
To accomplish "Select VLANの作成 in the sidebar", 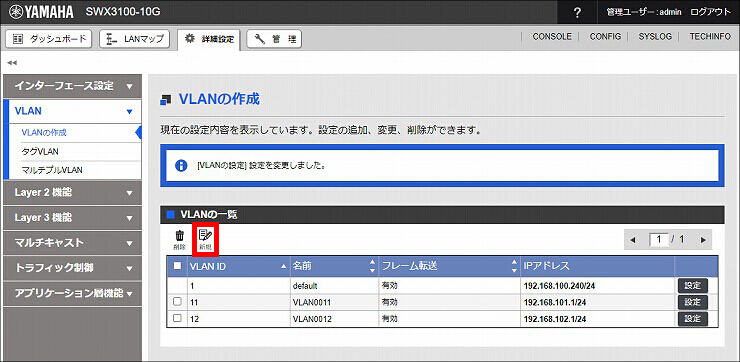I will (44, 133).
